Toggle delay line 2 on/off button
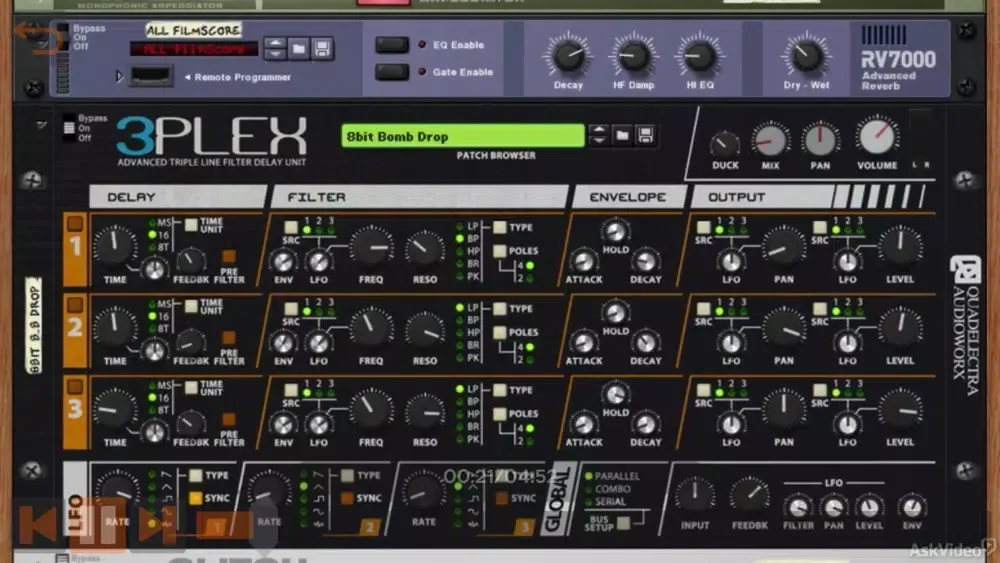 click(75, 305)
